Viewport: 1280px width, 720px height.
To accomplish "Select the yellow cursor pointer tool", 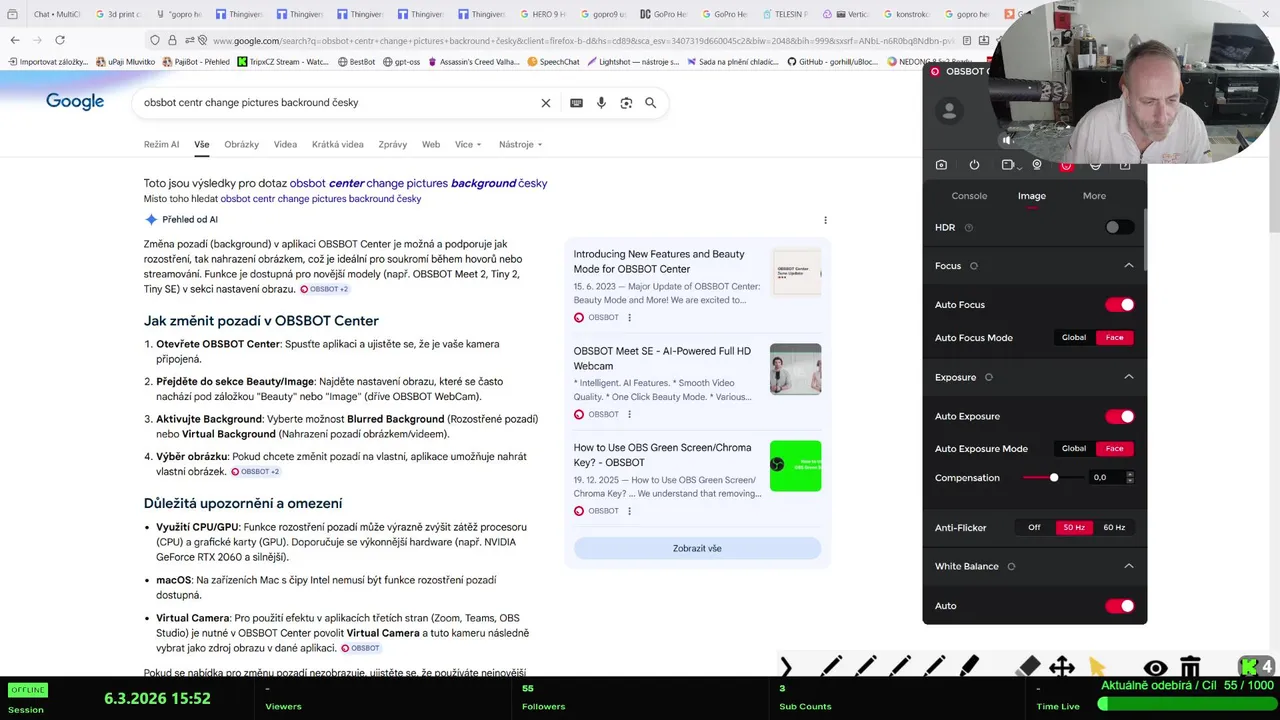I will point(1097,667).
